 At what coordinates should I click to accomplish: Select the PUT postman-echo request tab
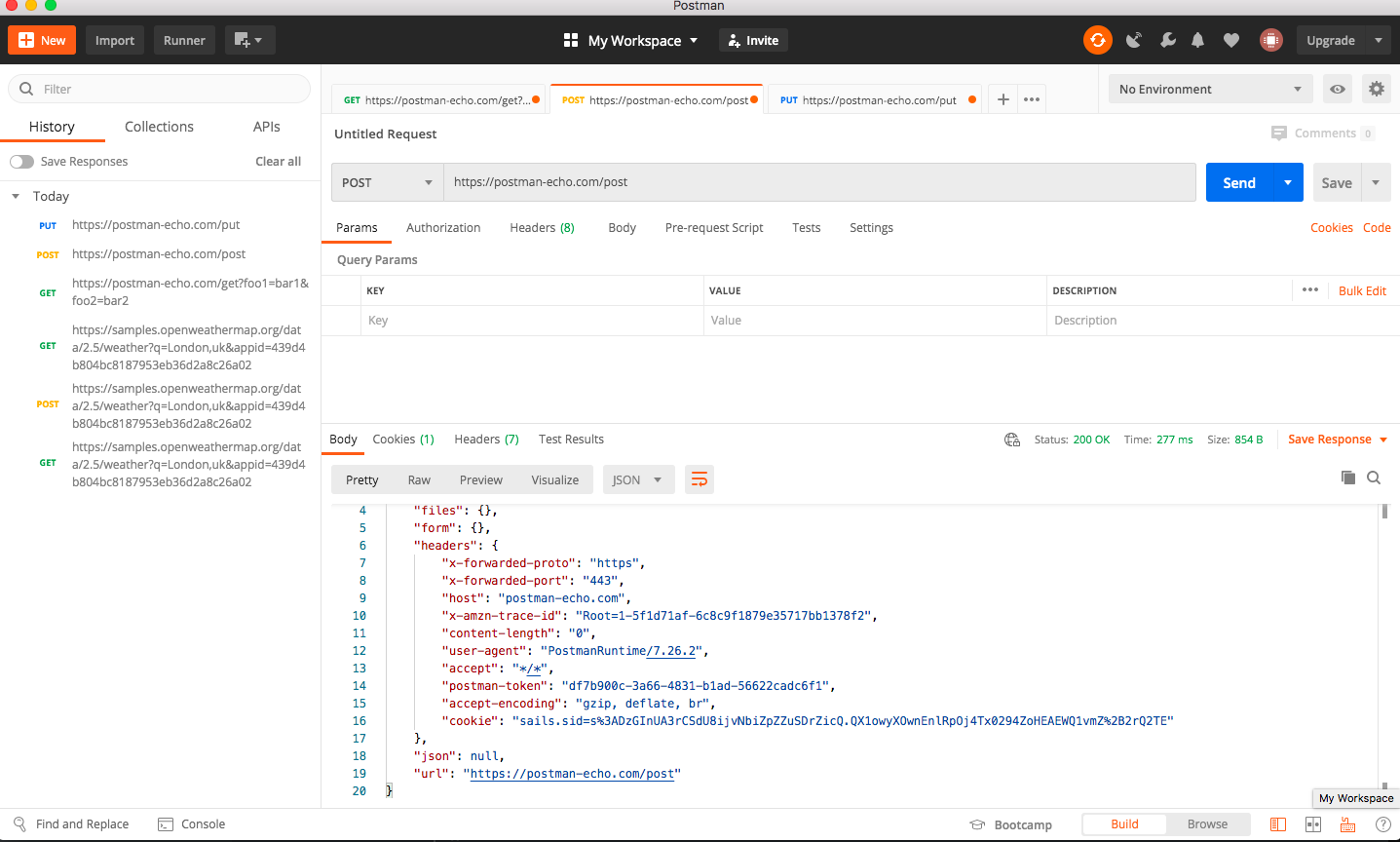tap(876, 99)
